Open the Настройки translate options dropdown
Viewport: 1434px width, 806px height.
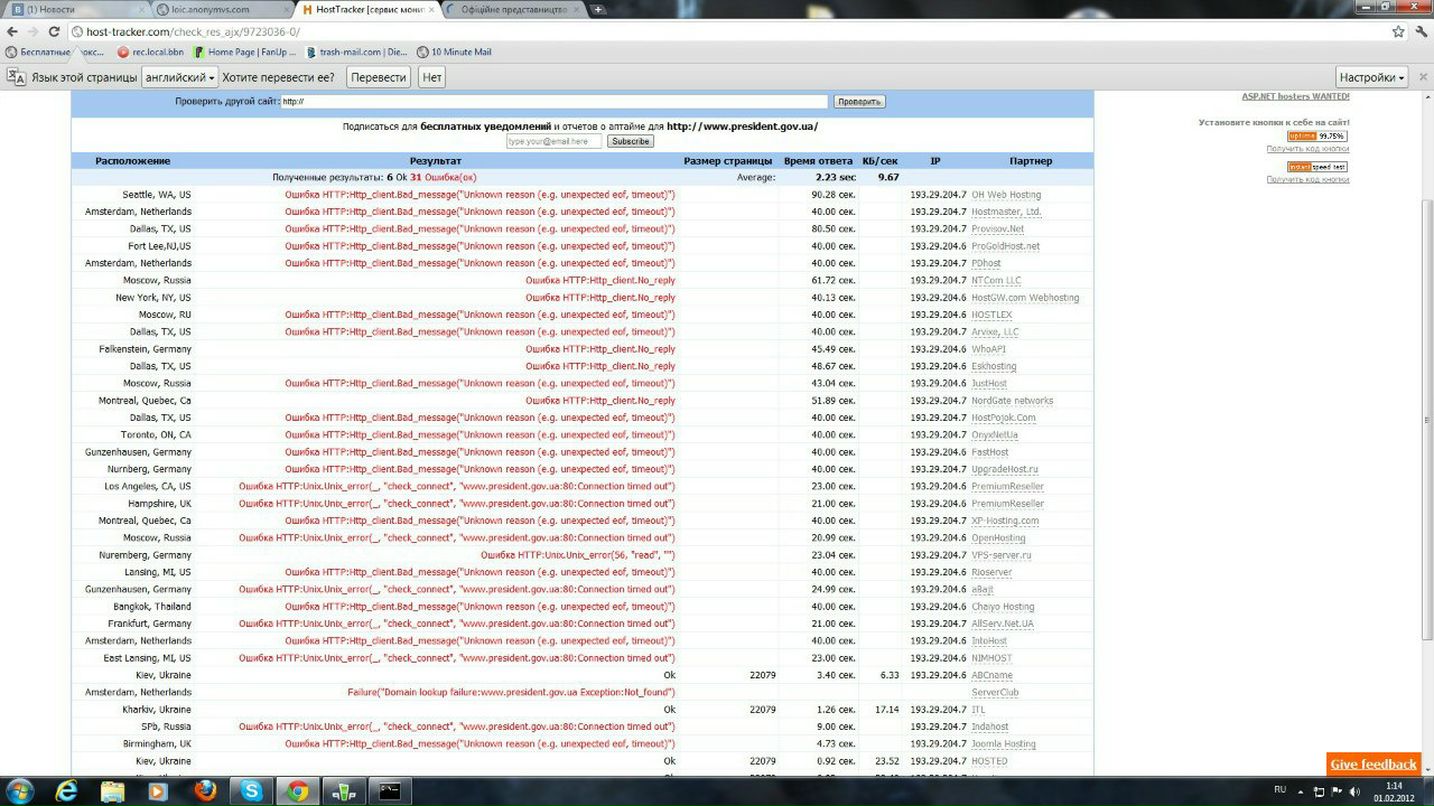1372,77
